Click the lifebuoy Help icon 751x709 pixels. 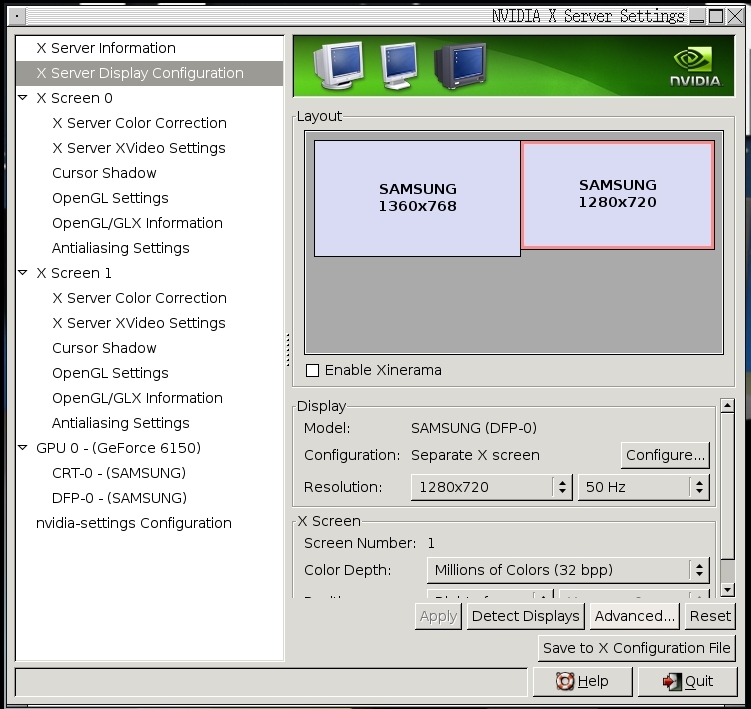tap(565, 681)
